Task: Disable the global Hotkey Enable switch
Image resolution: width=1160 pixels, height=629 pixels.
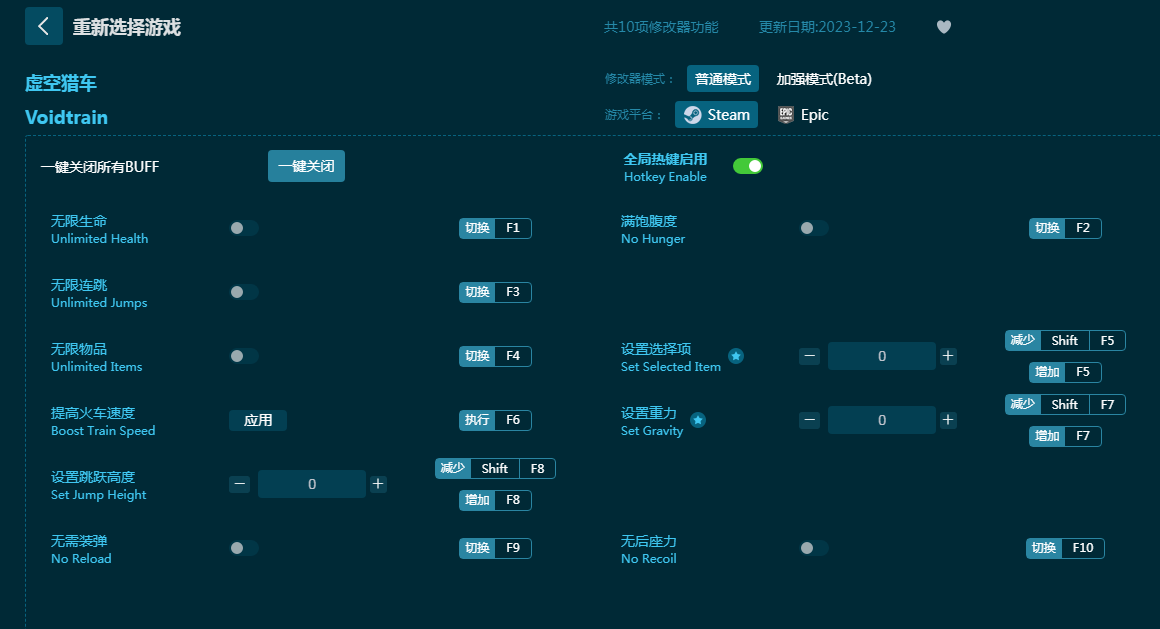Action: (747, 166)
